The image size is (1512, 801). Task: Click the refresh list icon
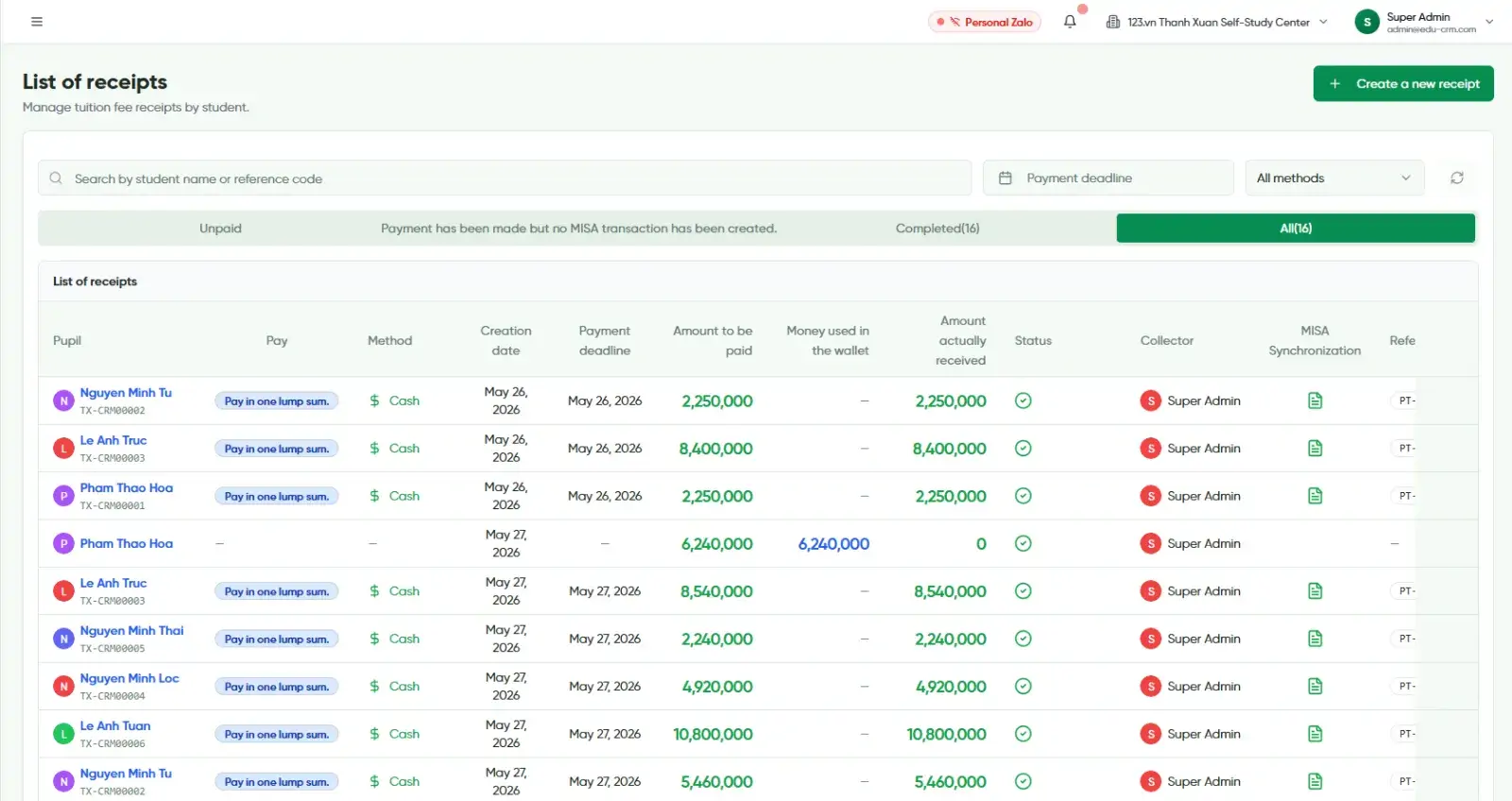tap(1457, 178)
